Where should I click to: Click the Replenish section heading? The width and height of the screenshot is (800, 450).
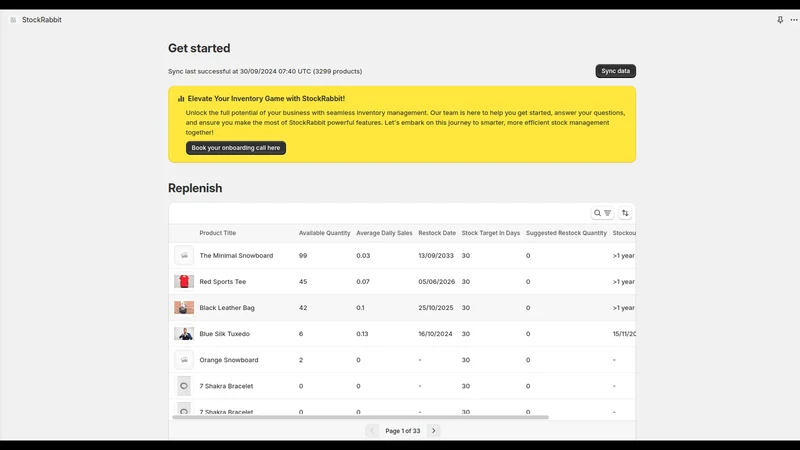[x=195, y=188]
